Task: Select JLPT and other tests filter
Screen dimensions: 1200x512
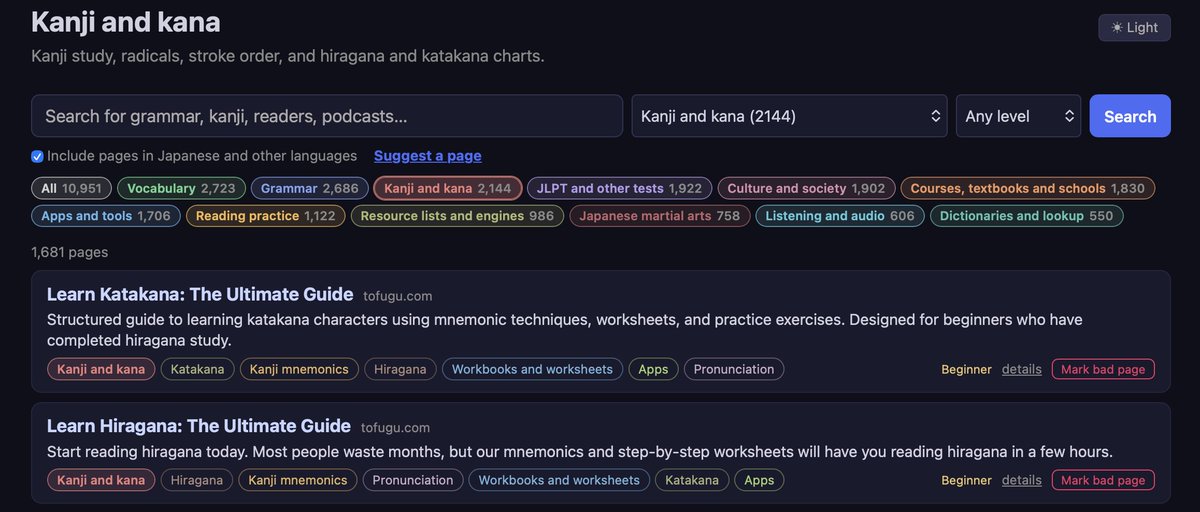Action: tap(620, 188)
